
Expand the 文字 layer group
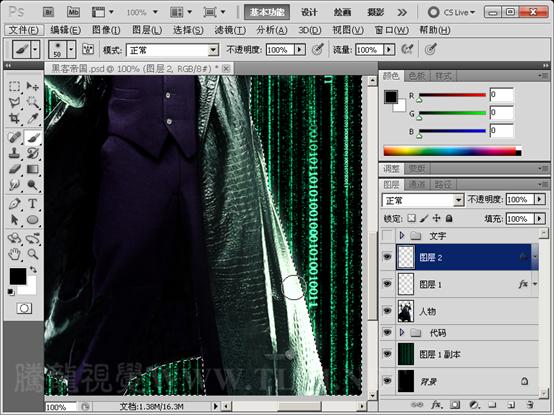[x=402, y=235]
